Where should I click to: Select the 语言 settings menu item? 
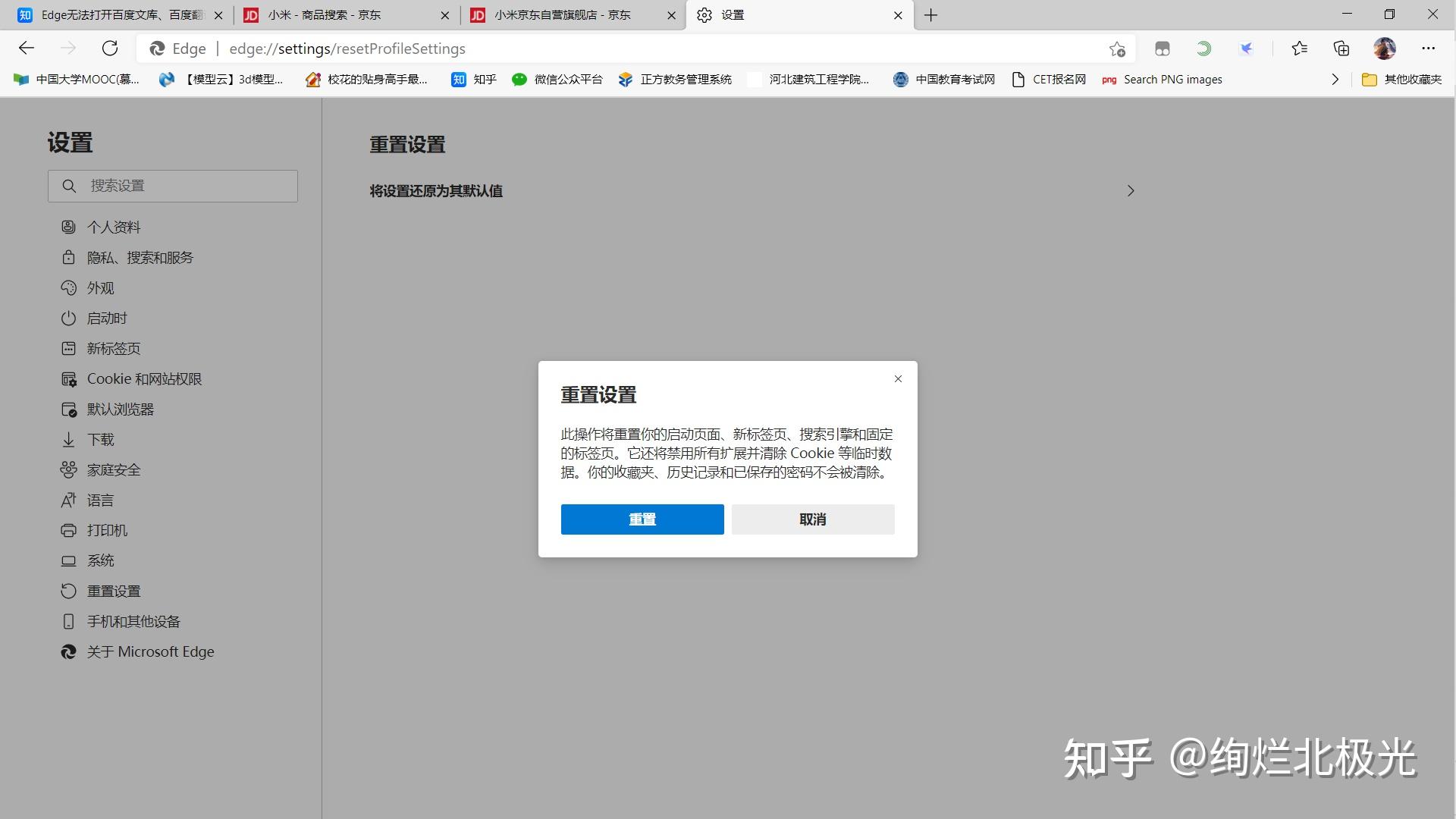[101, 500]
